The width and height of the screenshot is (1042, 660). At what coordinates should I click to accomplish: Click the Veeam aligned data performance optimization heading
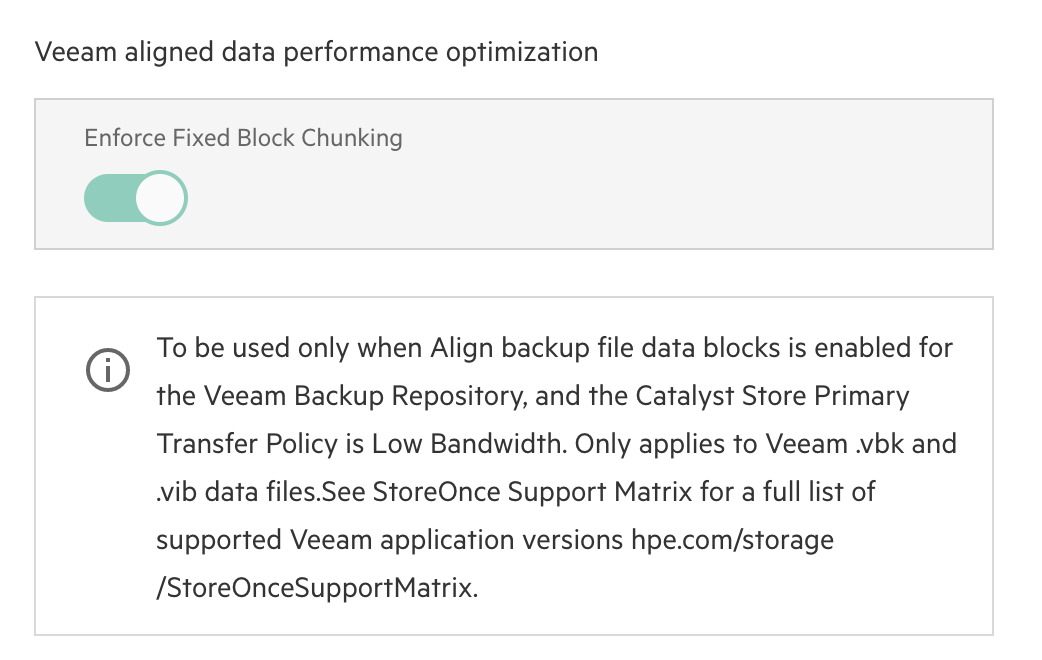316,52
